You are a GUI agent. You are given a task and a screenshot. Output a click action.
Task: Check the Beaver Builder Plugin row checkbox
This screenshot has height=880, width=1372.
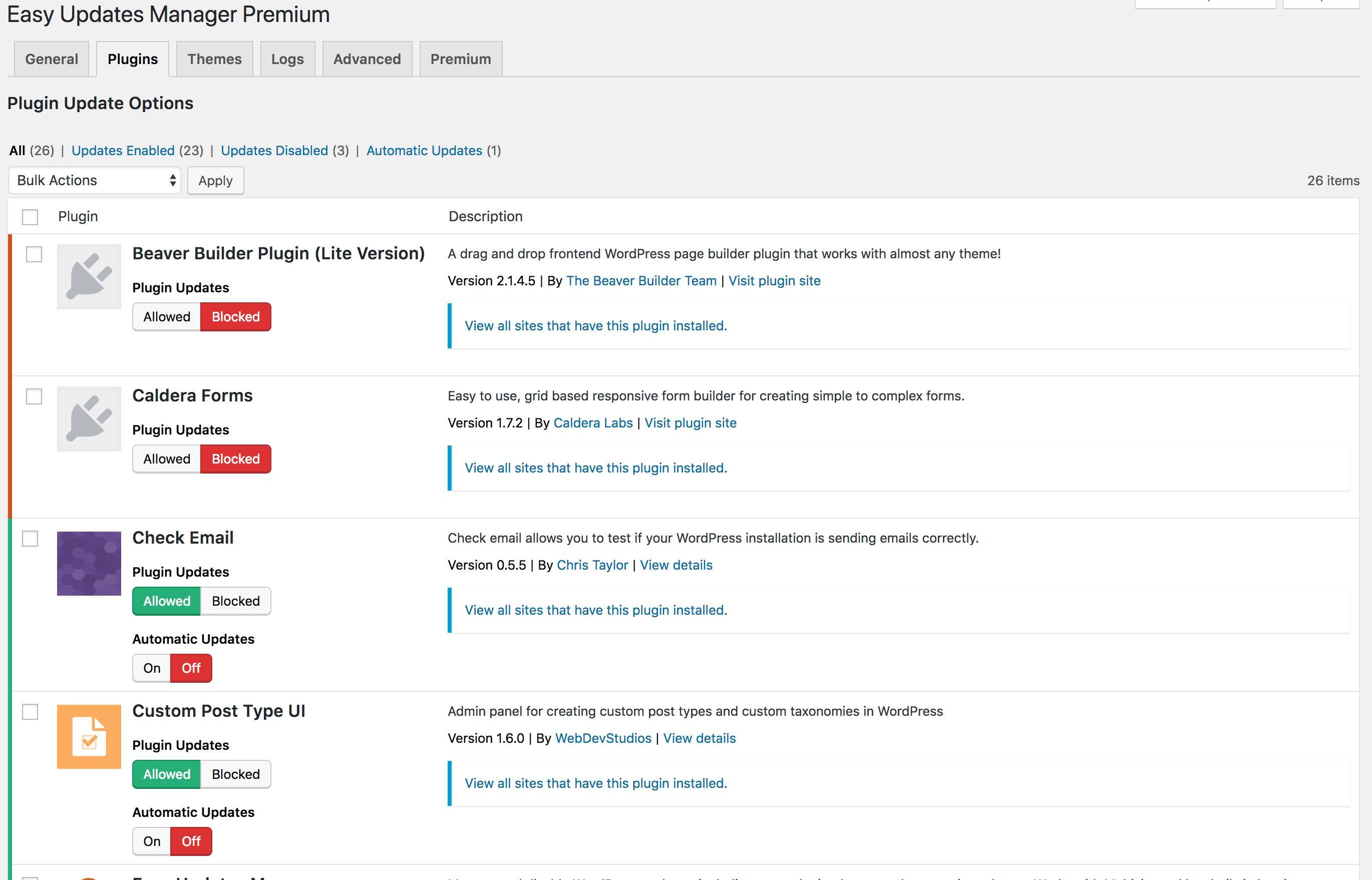pos(34,254)
